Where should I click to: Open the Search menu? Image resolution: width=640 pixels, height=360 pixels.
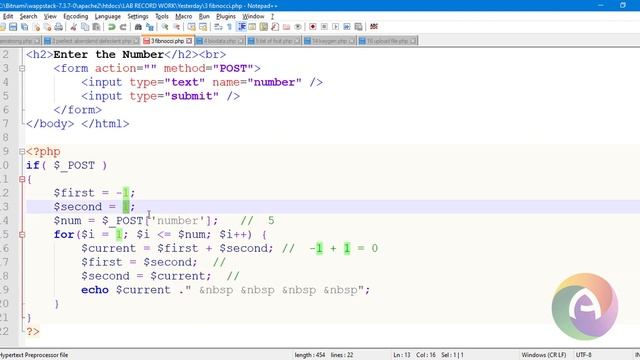tap(29, 16)
